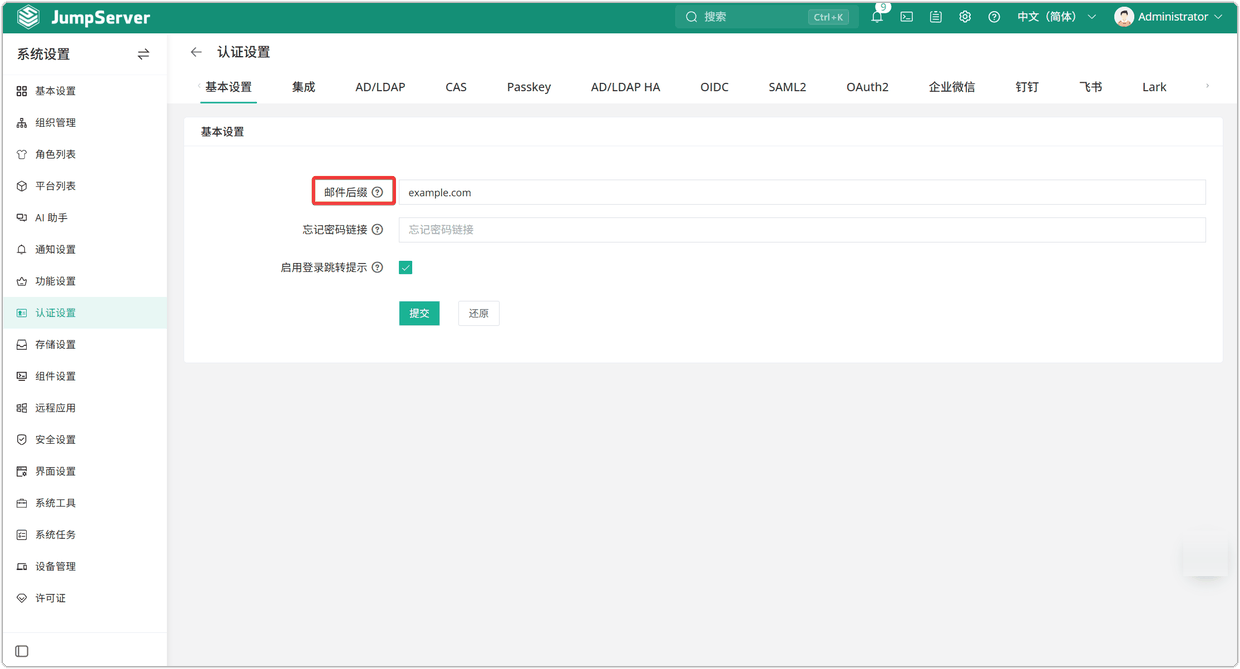The height and width of the screenshot is (669, 1240).
Task: Open 系统工具 in the sidebar
Action: click(84, 503)
